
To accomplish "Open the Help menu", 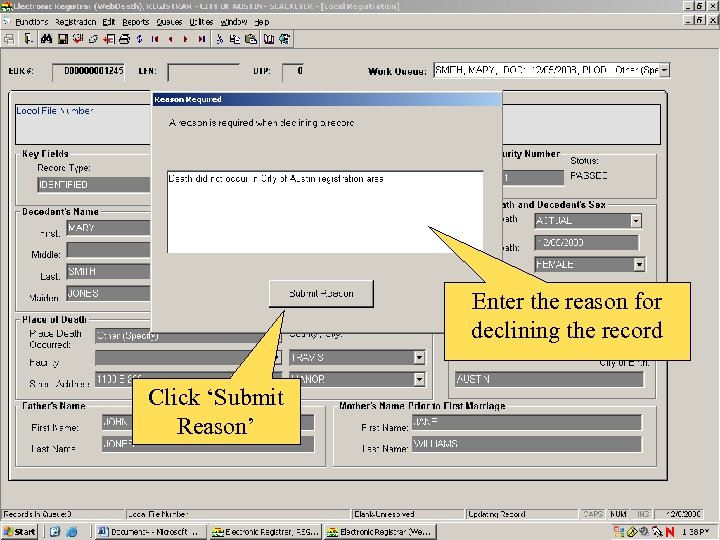I will (262, 22).
